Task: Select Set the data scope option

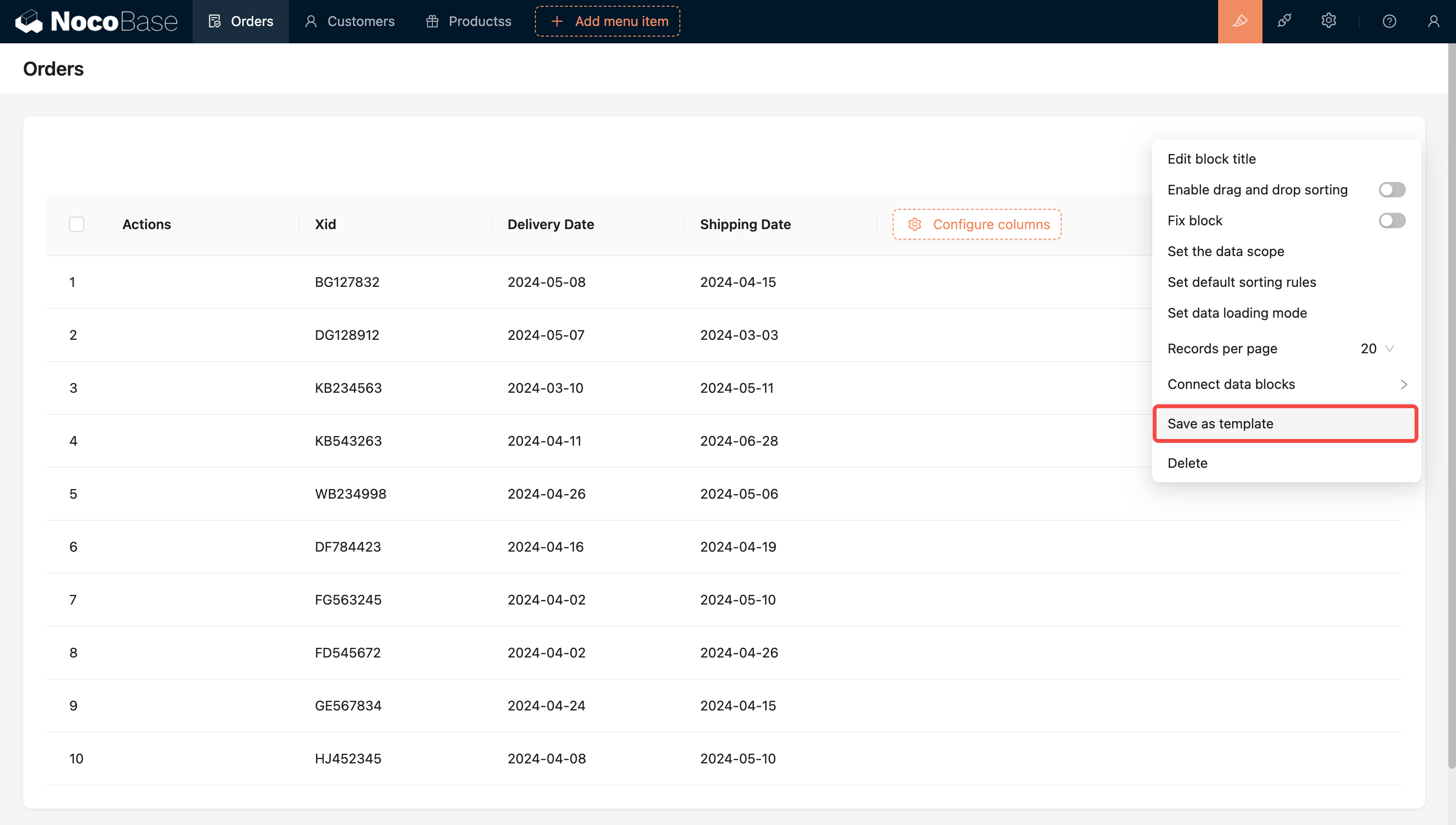Action: point(1225,251)
